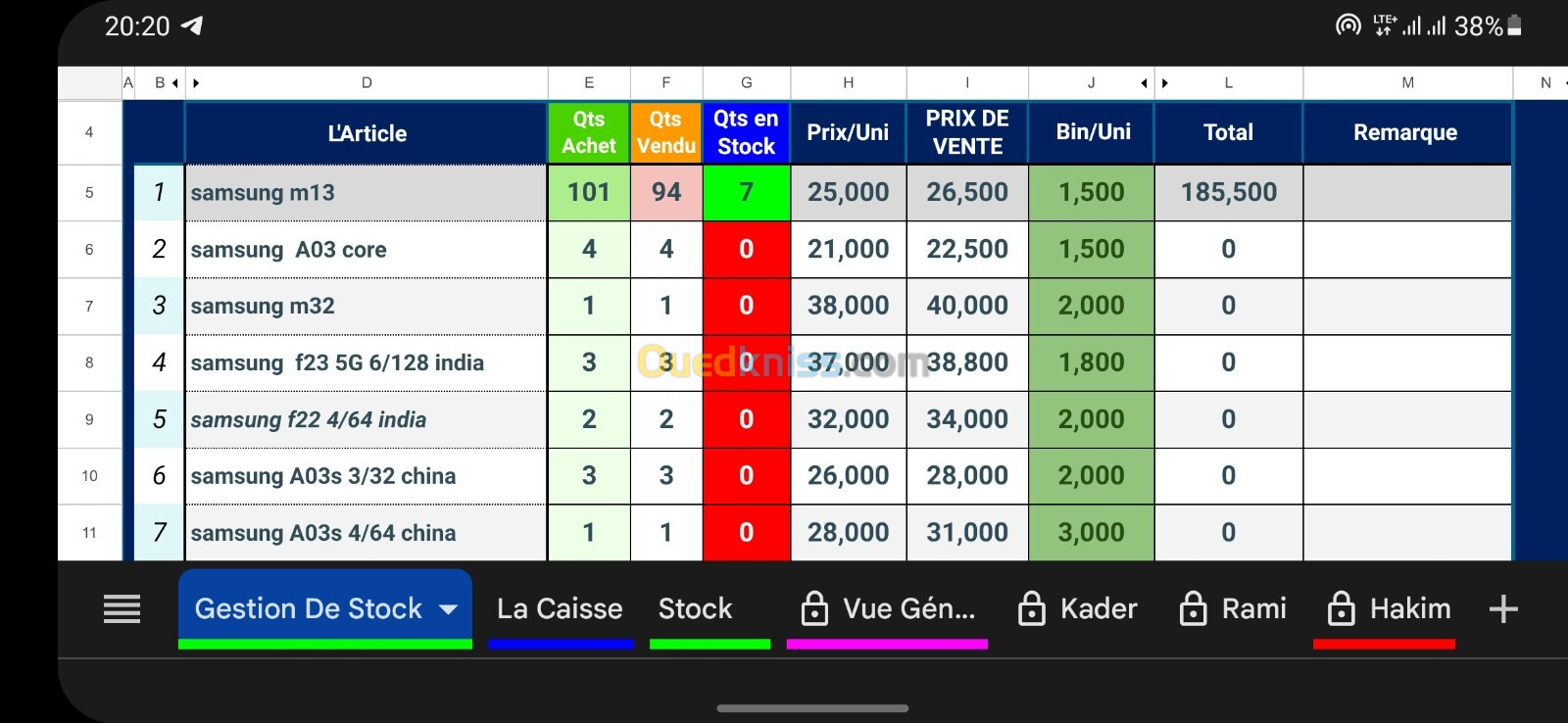Select row 8 header
Screen dimensions: 1568x723
coord(89,362)
